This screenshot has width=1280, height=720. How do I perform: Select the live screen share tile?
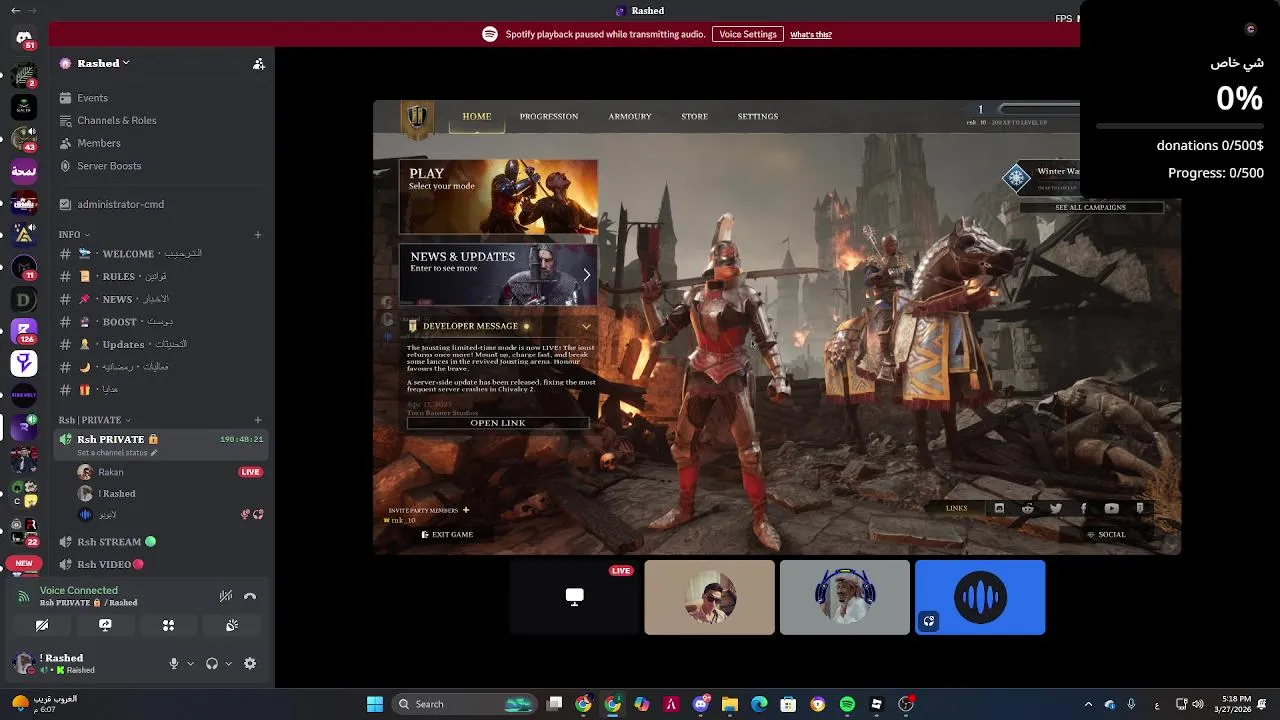point(575,597)
